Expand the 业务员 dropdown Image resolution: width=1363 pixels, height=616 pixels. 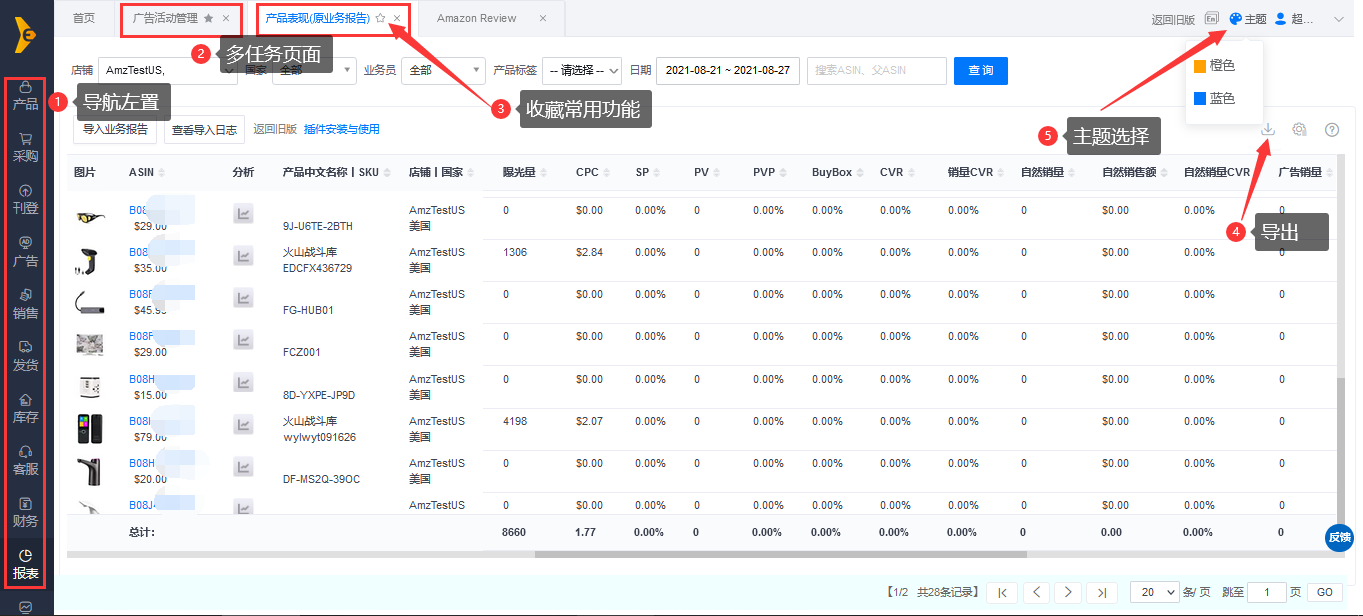442,70
